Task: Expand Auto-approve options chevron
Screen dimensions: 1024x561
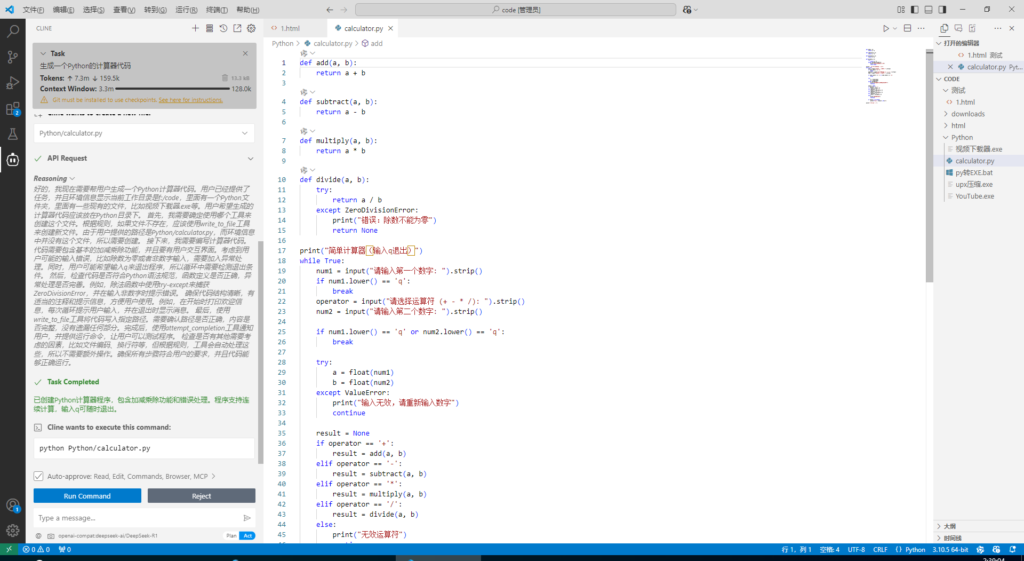Action: point(213,476)
